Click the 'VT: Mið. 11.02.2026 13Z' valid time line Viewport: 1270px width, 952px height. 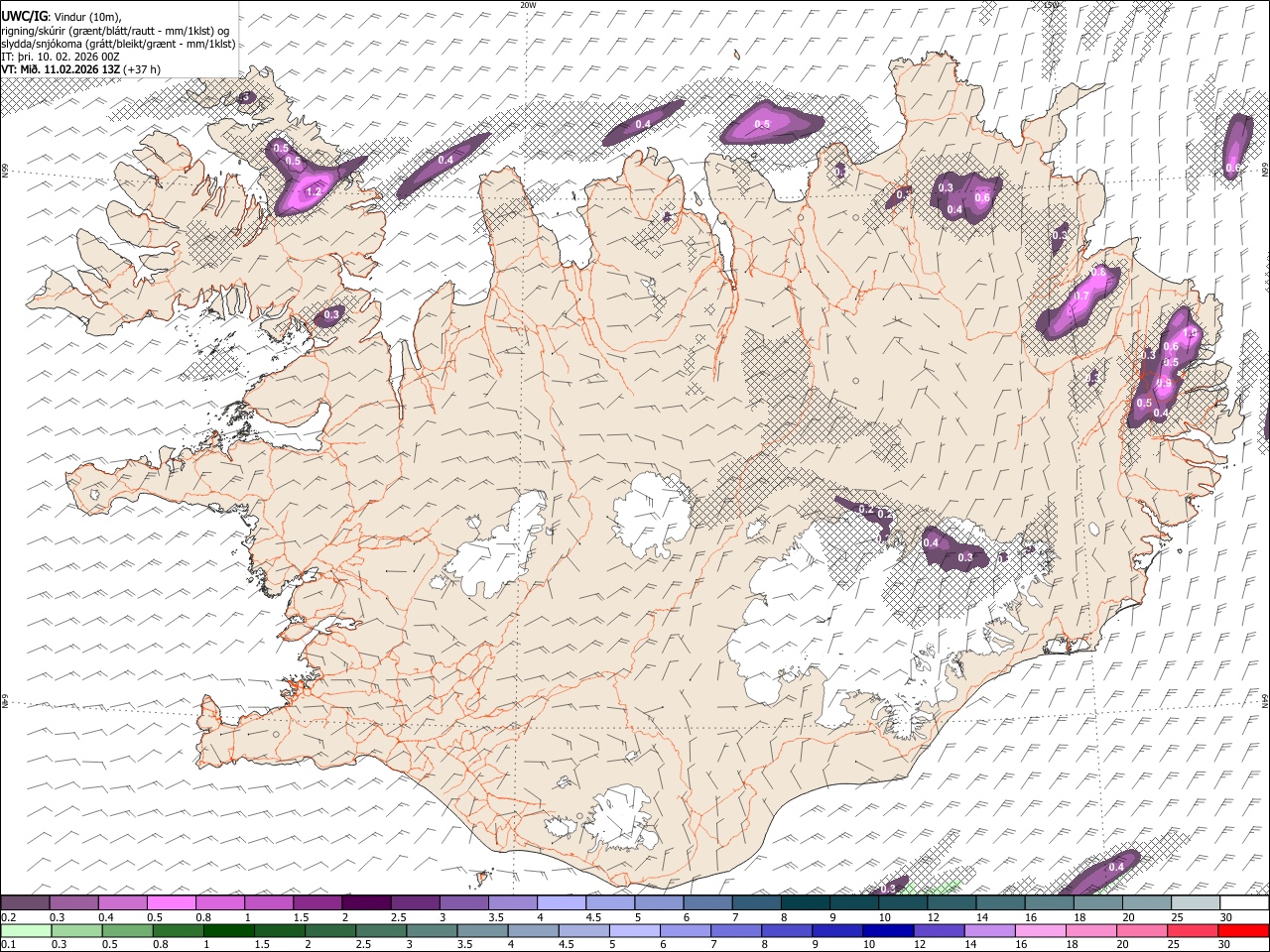coord(62,69)
